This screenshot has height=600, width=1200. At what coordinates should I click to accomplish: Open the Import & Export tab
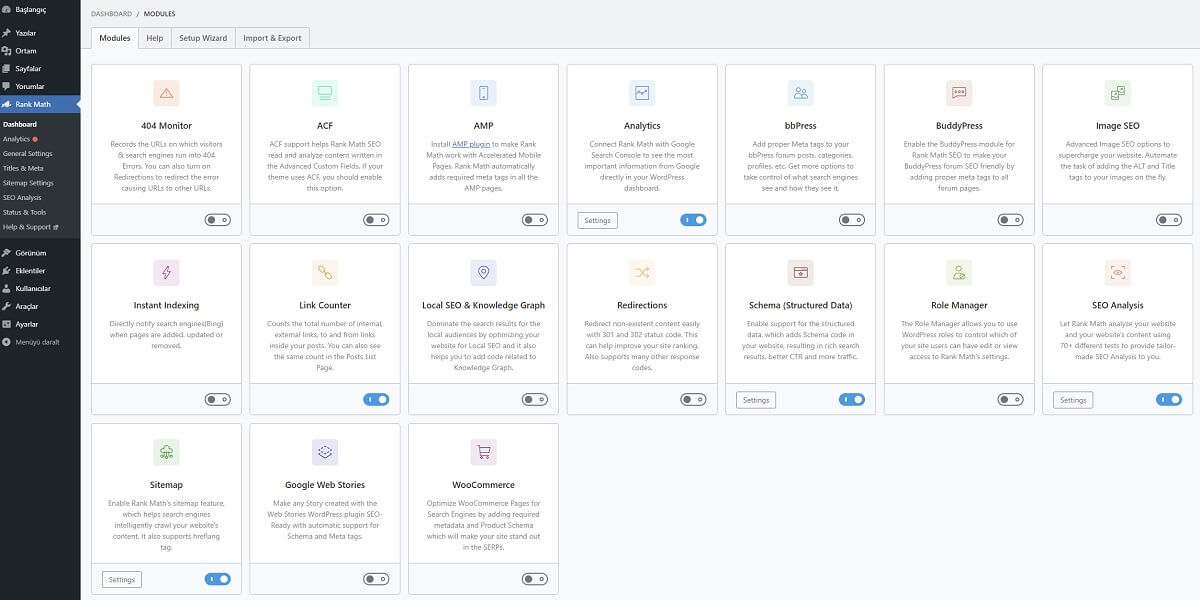[x=272, y=38]
